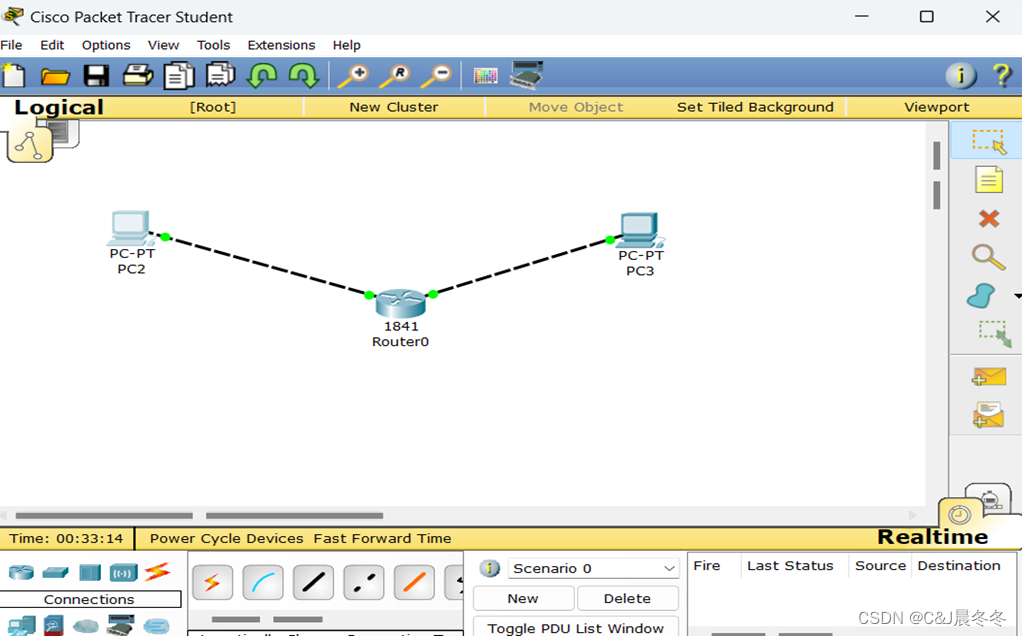Viewport: 1022px width, 636px height.
Task: Switch to Simulation mode stopwatch tab
Action: 989,499
